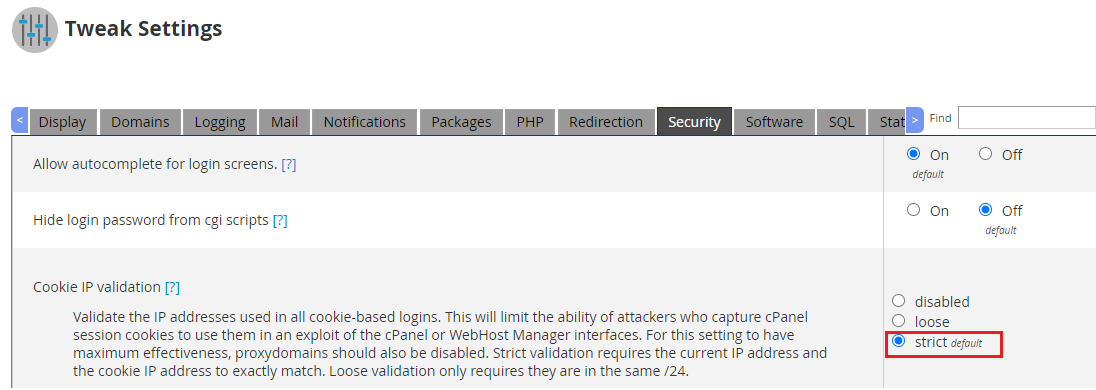Open the Redirection tab

click(606, 122)
